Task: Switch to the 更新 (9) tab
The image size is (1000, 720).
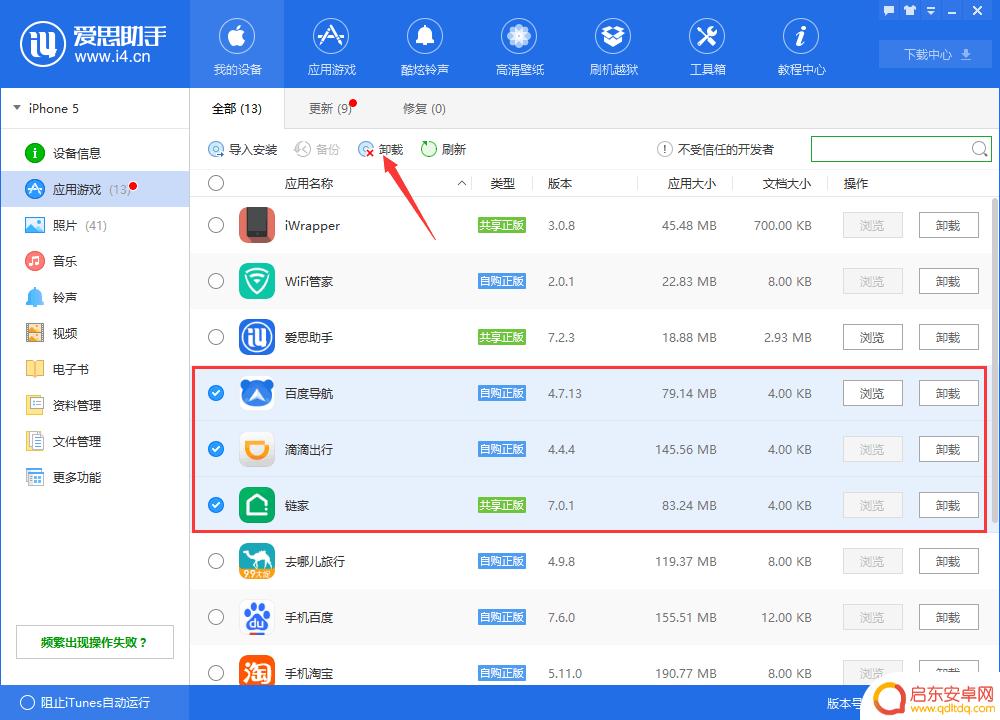Action: point(330,108)
